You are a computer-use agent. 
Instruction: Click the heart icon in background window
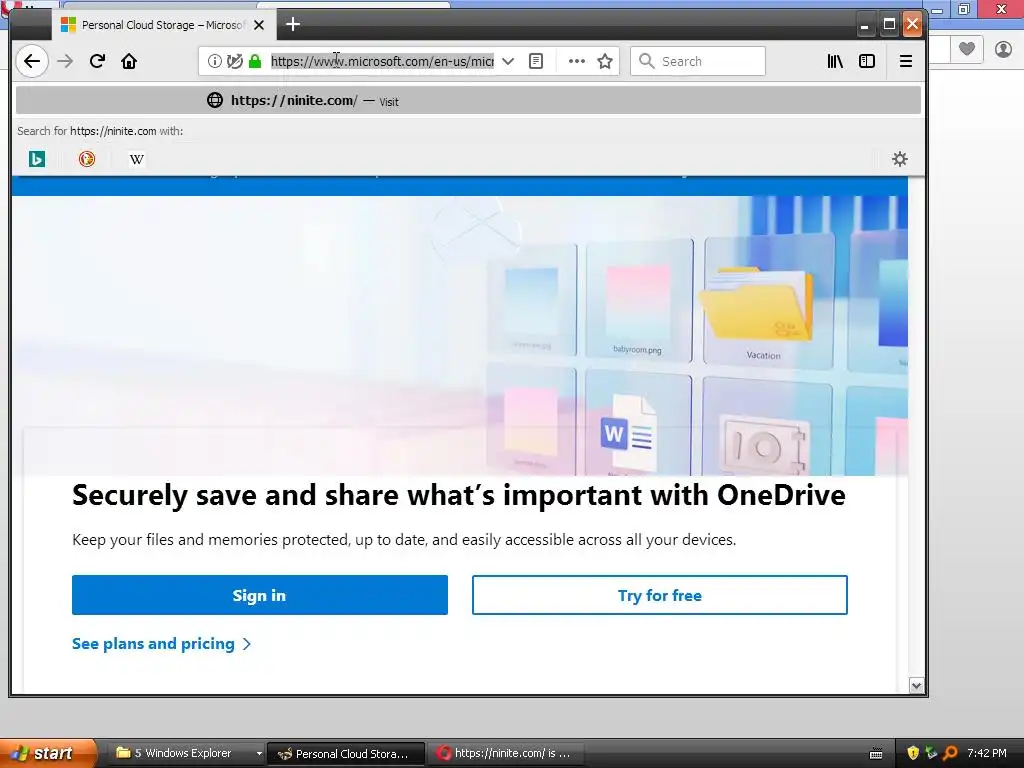point(967,48)
